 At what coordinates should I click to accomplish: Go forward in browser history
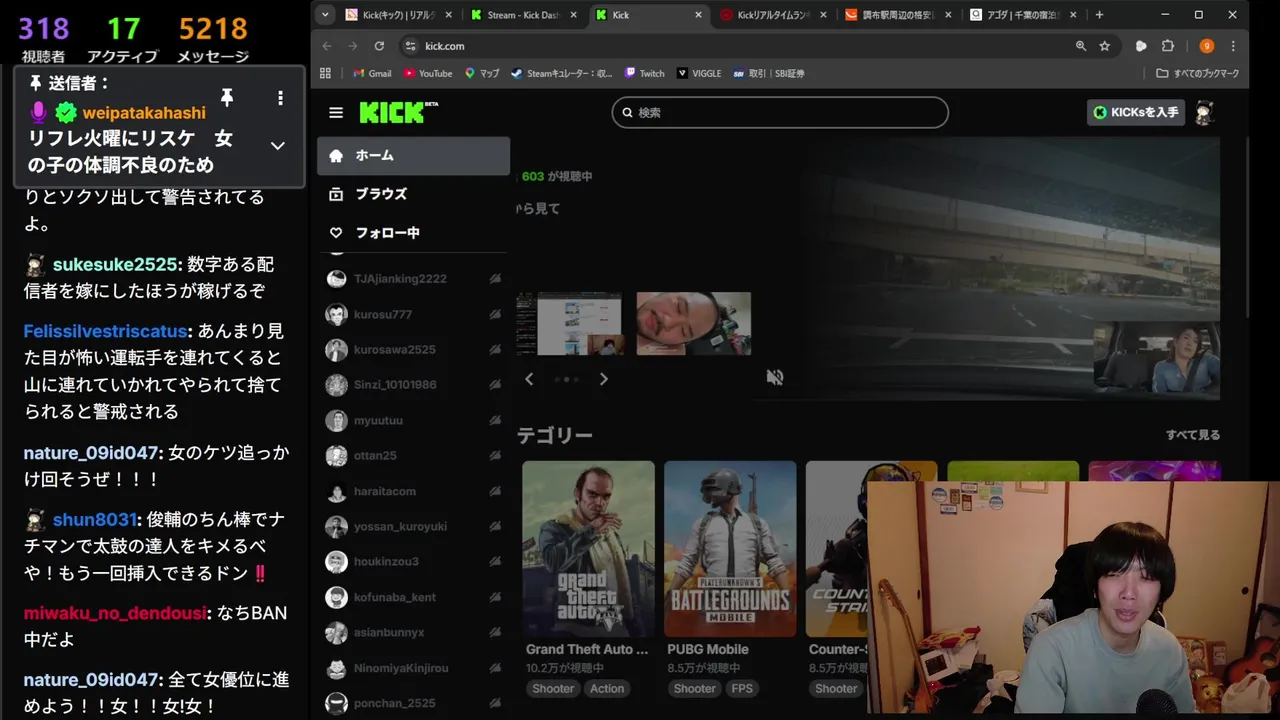pyautogui.click(x=353, y=46)
